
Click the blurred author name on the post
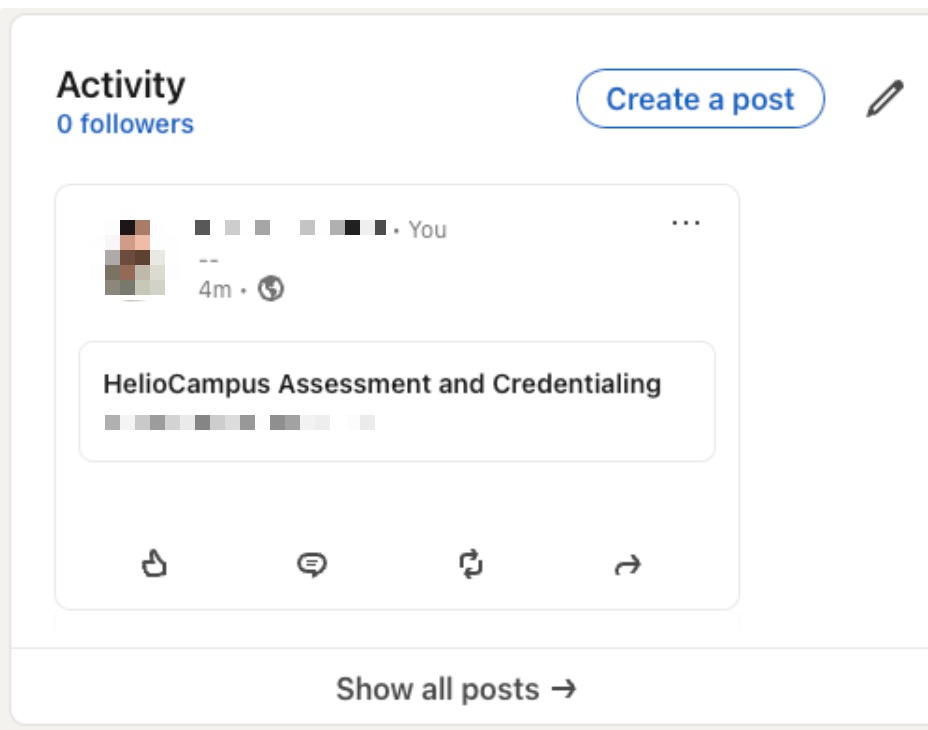(x=290, y=229)
